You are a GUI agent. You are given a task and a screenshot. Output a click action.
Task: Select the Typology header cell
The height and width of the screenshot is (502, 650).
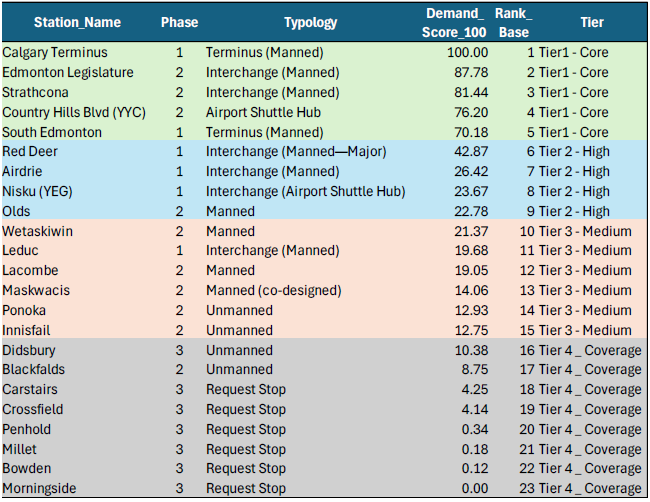(x=310, y=22)
